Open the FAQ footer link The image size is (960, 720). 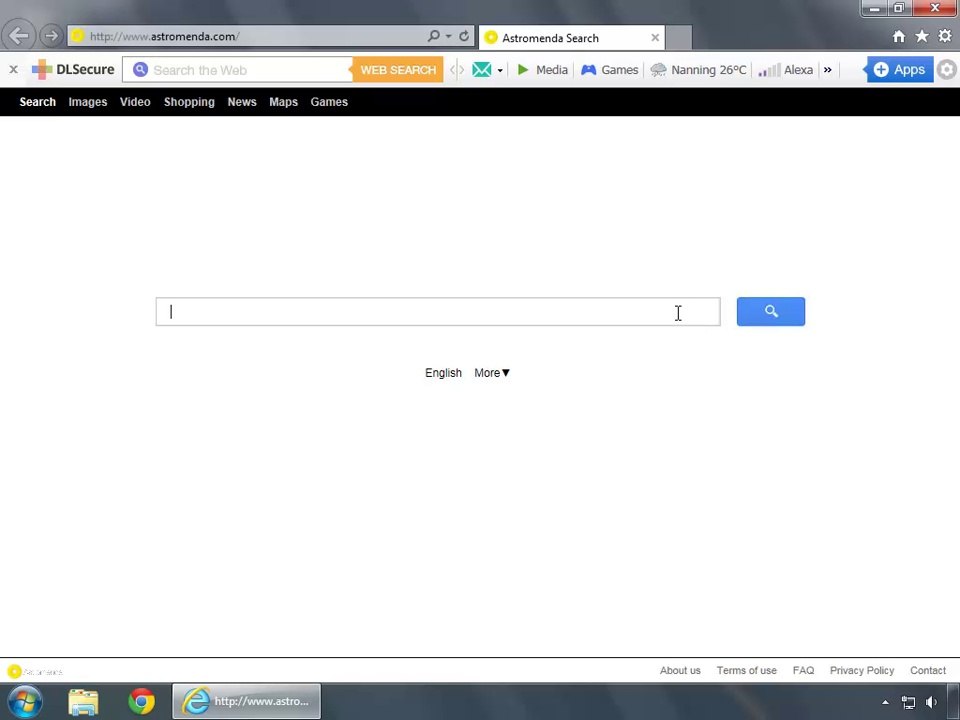(x=803, y=670)
